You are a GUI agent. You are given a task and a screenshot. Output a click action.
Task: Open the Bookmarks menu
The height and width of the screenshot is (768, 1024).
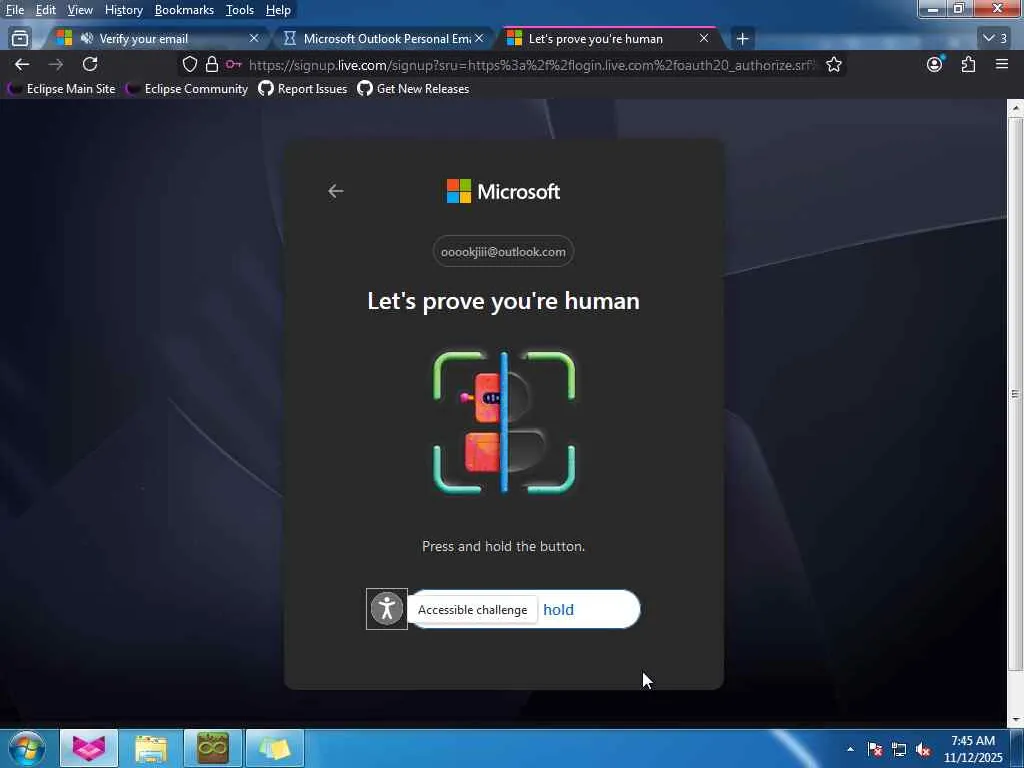coord(184,10)
